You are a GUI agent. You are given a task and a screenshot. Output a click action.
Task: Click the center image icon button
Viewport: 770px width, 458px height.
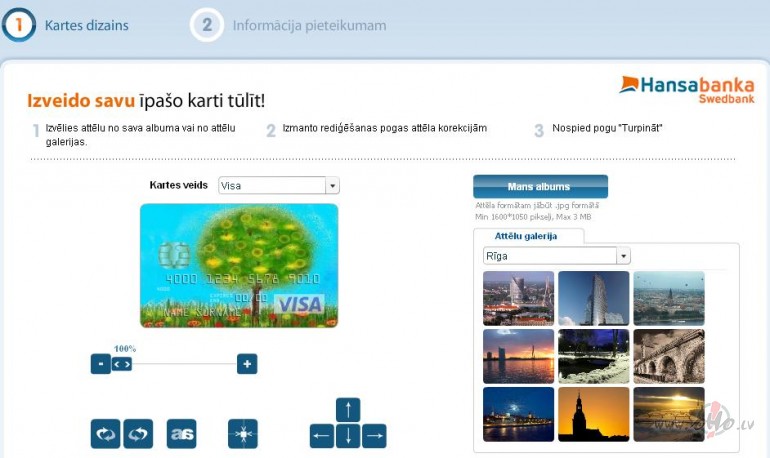(243, 433)
